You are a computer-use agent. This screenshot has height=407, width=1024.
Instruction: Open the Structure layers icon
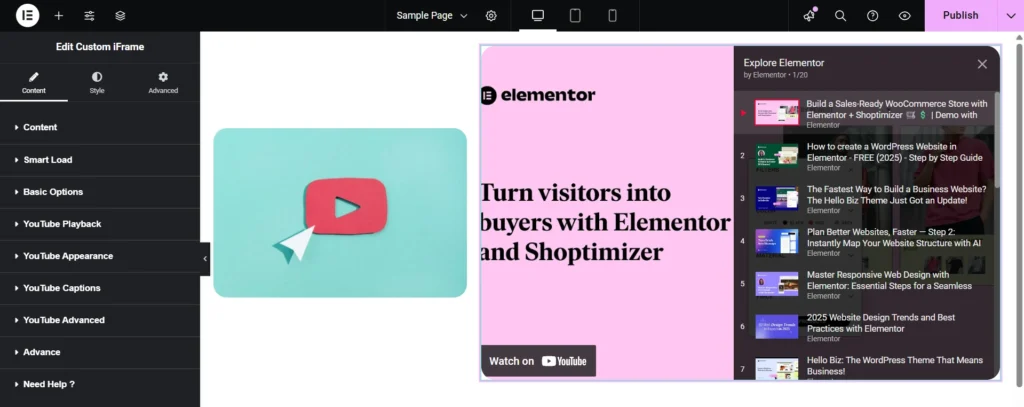[120, 16]
